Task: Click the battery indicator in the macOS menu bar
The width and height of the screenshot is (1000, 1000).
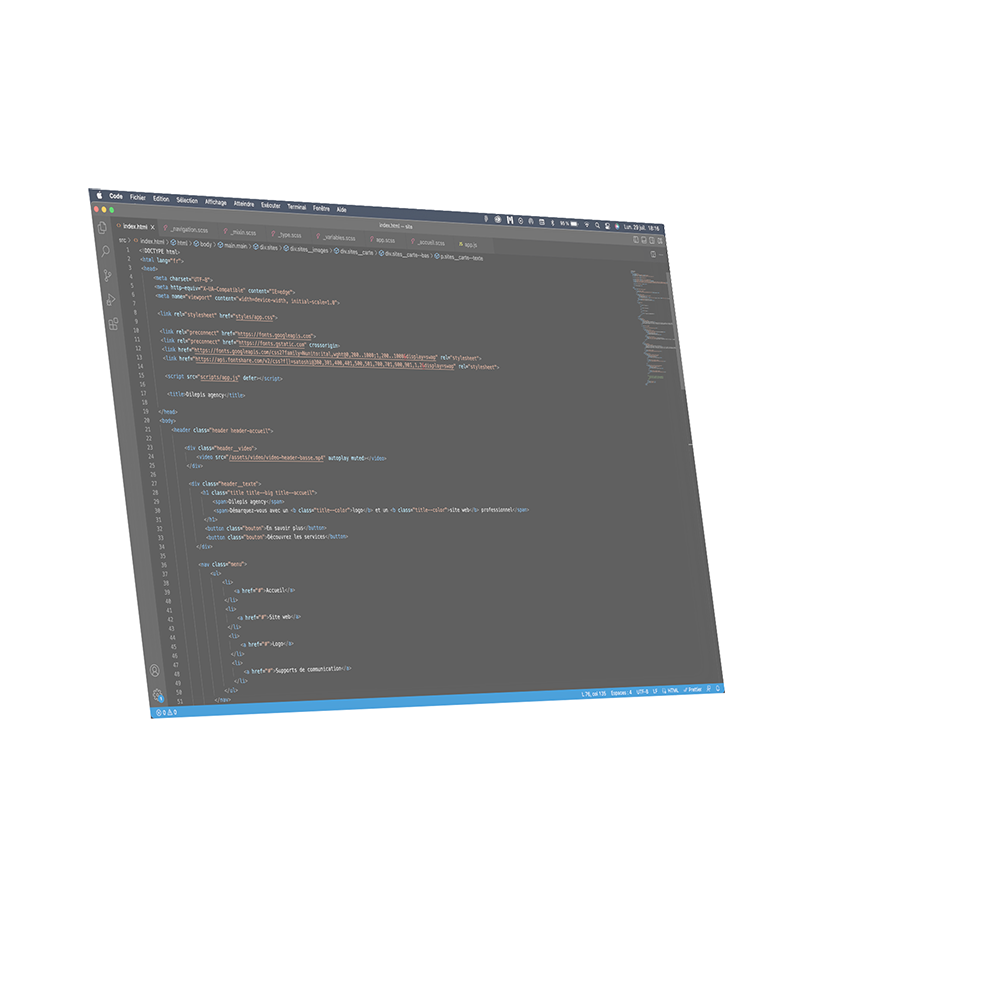Action: tap(573, 223)
